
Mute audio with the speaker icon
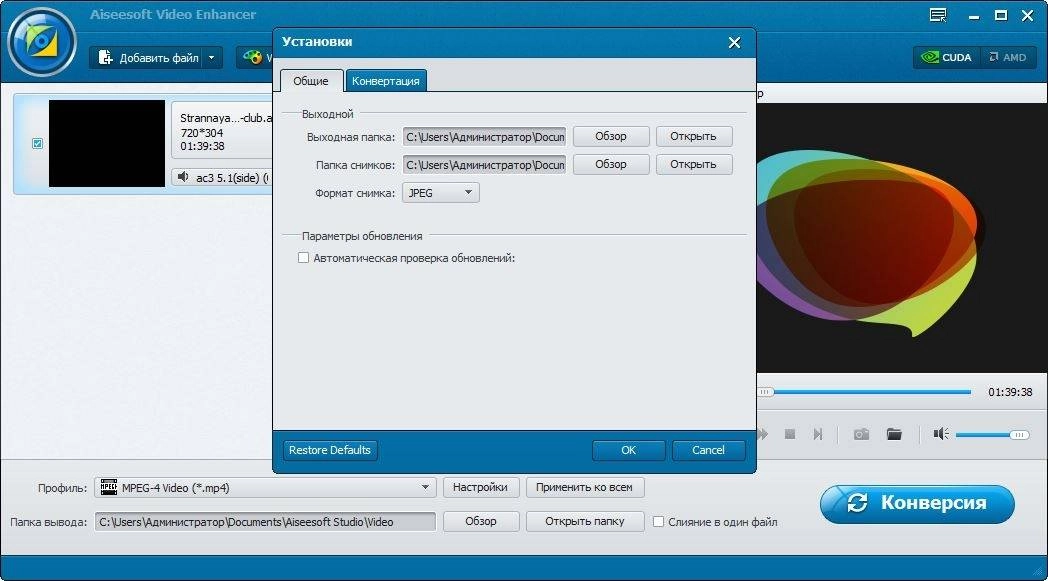point(941,435)
